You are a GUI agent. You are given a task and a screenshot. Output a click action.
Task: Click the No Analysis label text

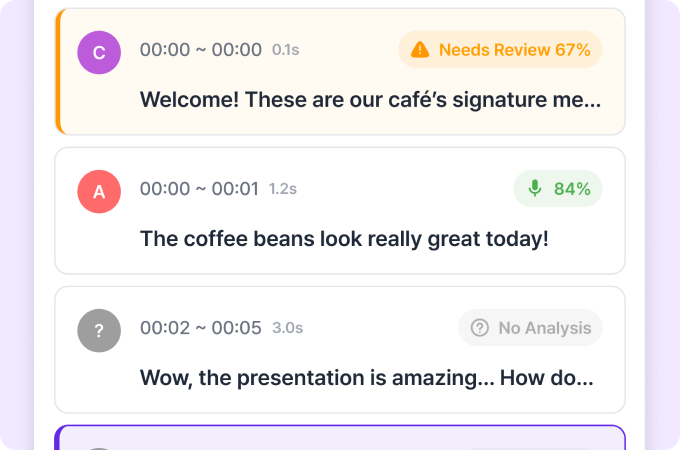coord(544,327)
